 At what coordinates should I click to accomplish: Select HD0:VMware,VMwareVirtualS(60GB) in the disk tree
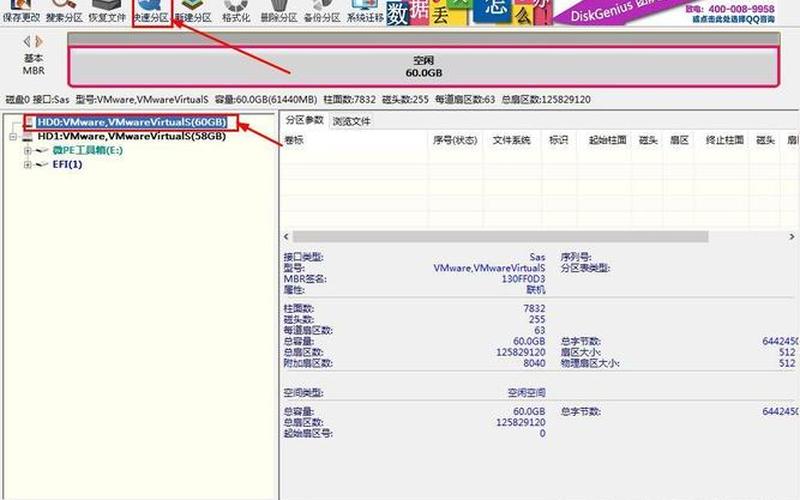pos(132,122)
